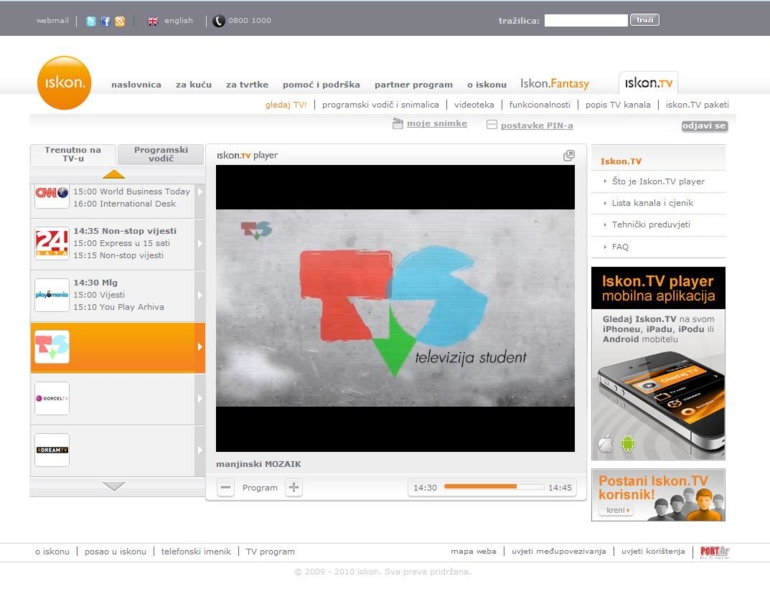Viewport: 770px width, 591px height.
Task: Open telefonski imenik footer link
Action: click(x=196, y=552)
